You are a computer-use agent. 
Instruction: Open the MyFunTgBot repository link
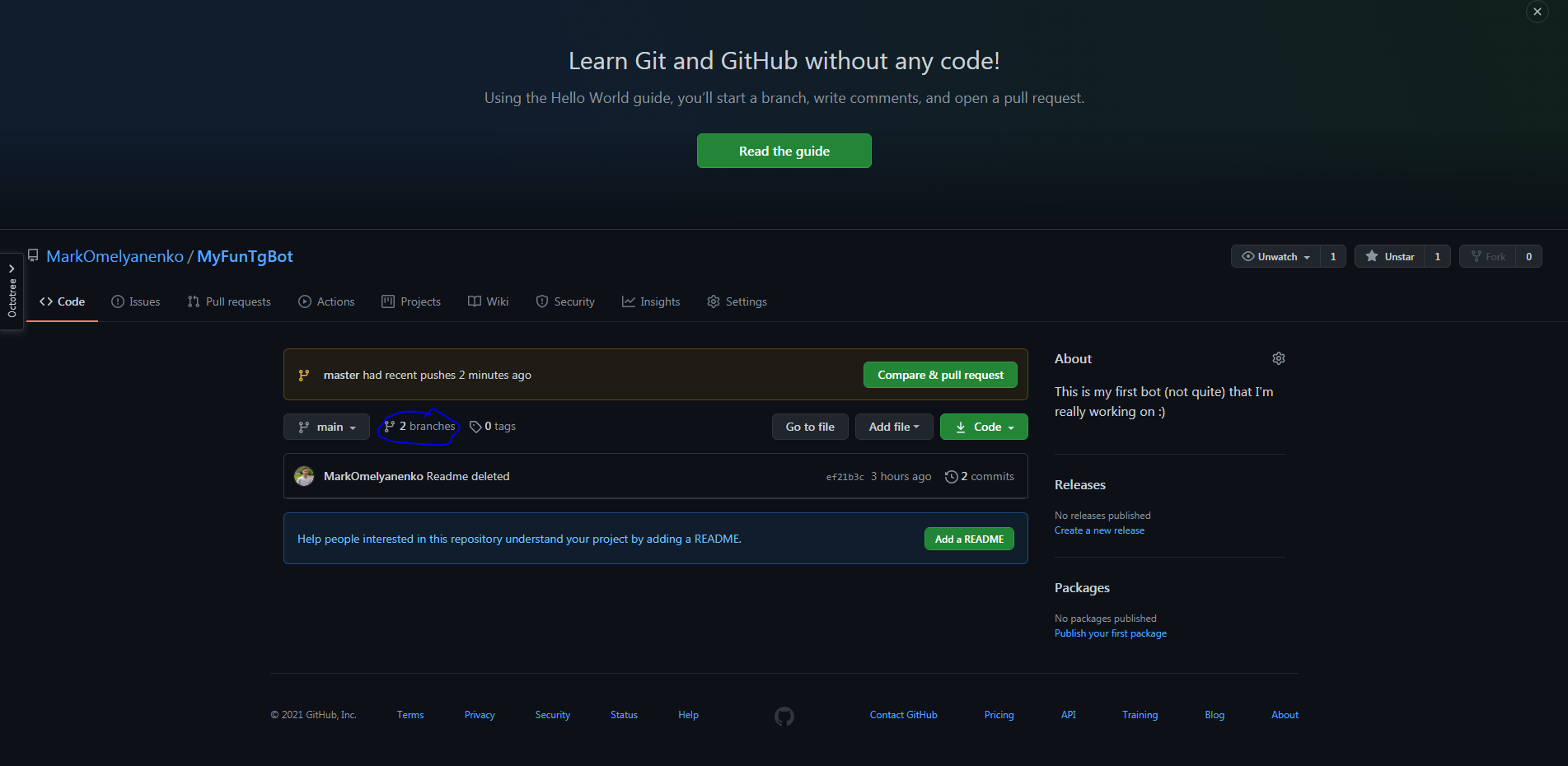(x=245, y=256)
